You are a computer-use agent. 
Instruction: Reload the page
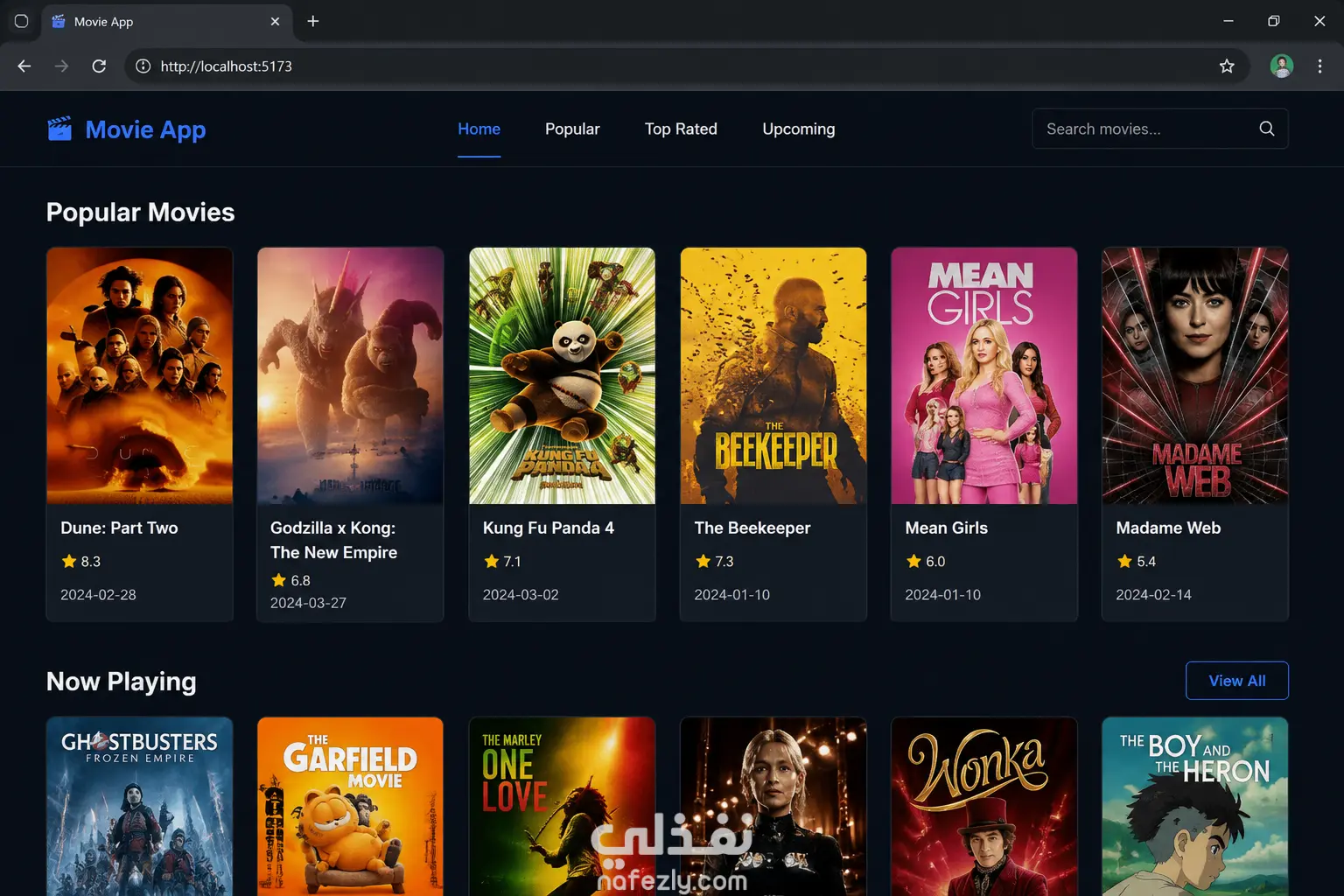click(x=99, y=66)
